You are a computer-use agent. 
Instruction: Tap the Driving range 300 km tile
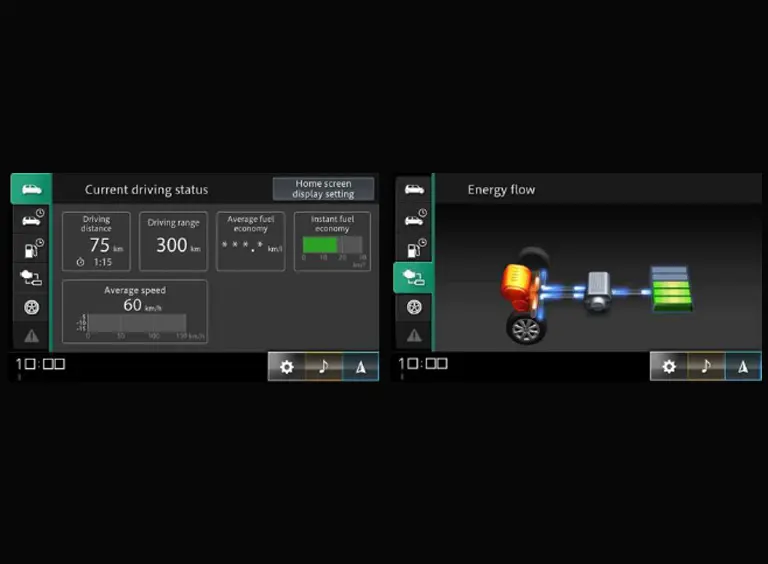pyautogui.click(x=173, y=241)
